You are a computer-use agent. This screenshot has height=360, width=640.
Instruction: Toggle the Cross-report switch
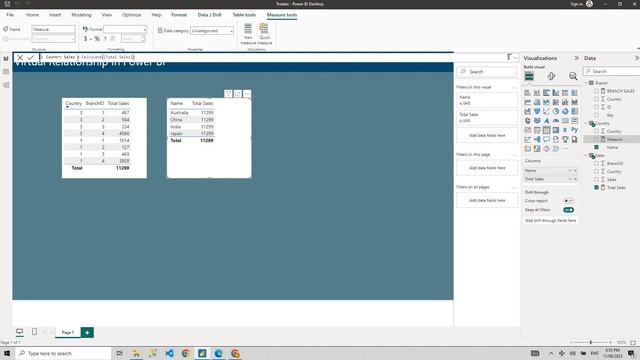coord(568,201)
